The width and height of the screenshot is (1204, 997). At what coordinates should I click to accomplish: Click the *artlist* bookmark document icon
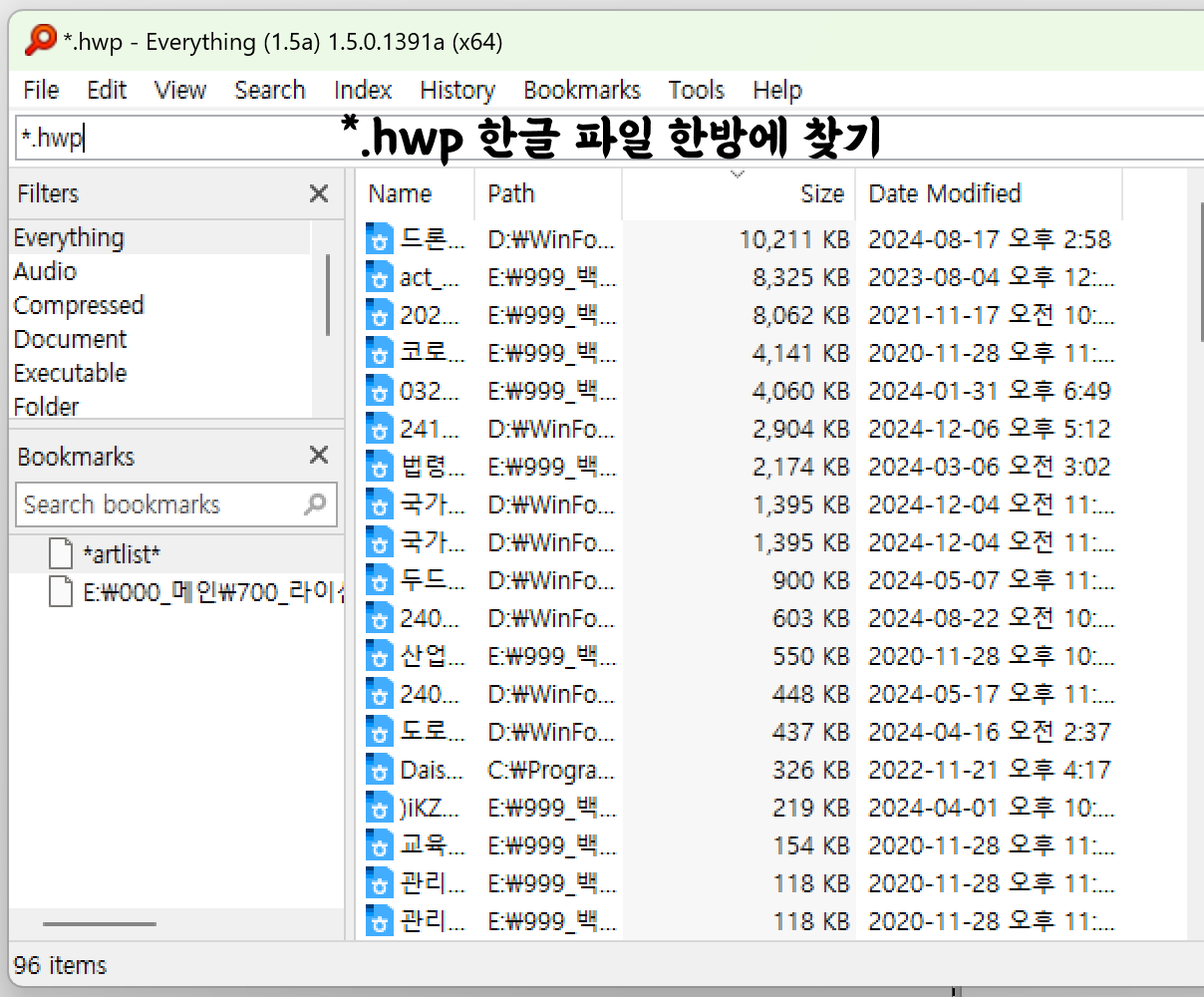[x=62, y=553]
